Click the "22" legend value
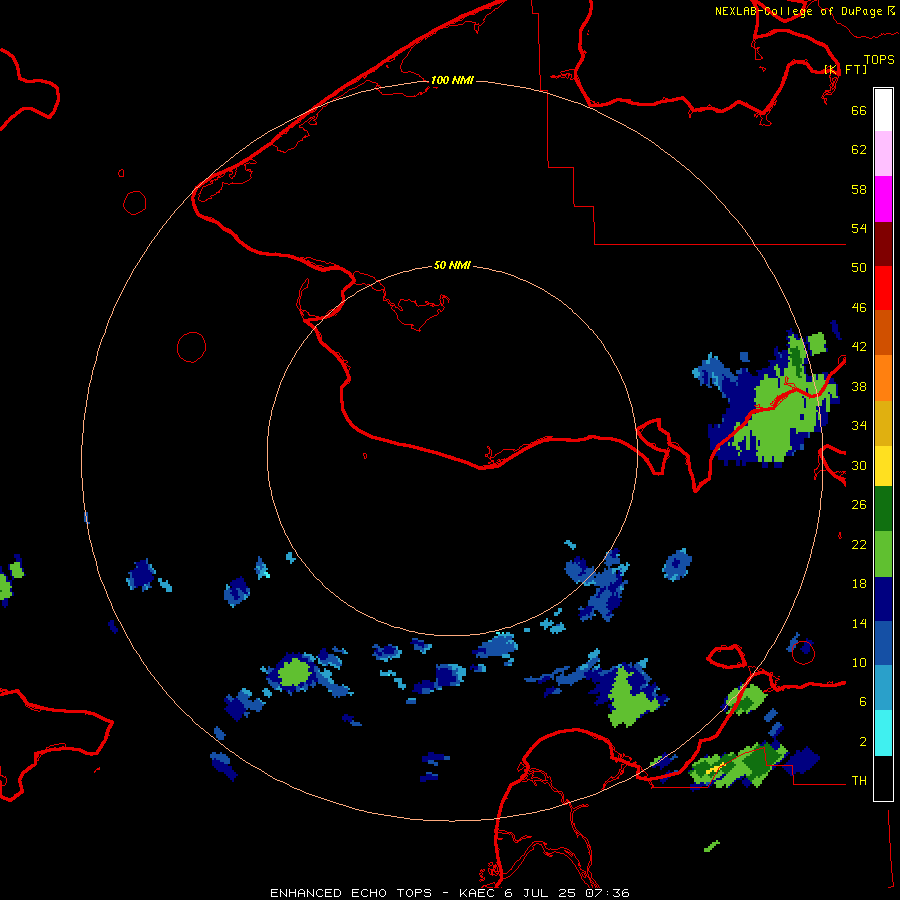 [859, 544]
